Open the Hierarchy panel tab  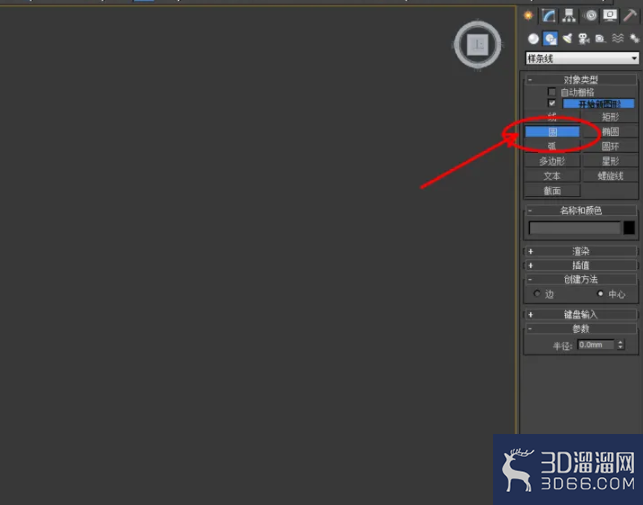[569, 16]
